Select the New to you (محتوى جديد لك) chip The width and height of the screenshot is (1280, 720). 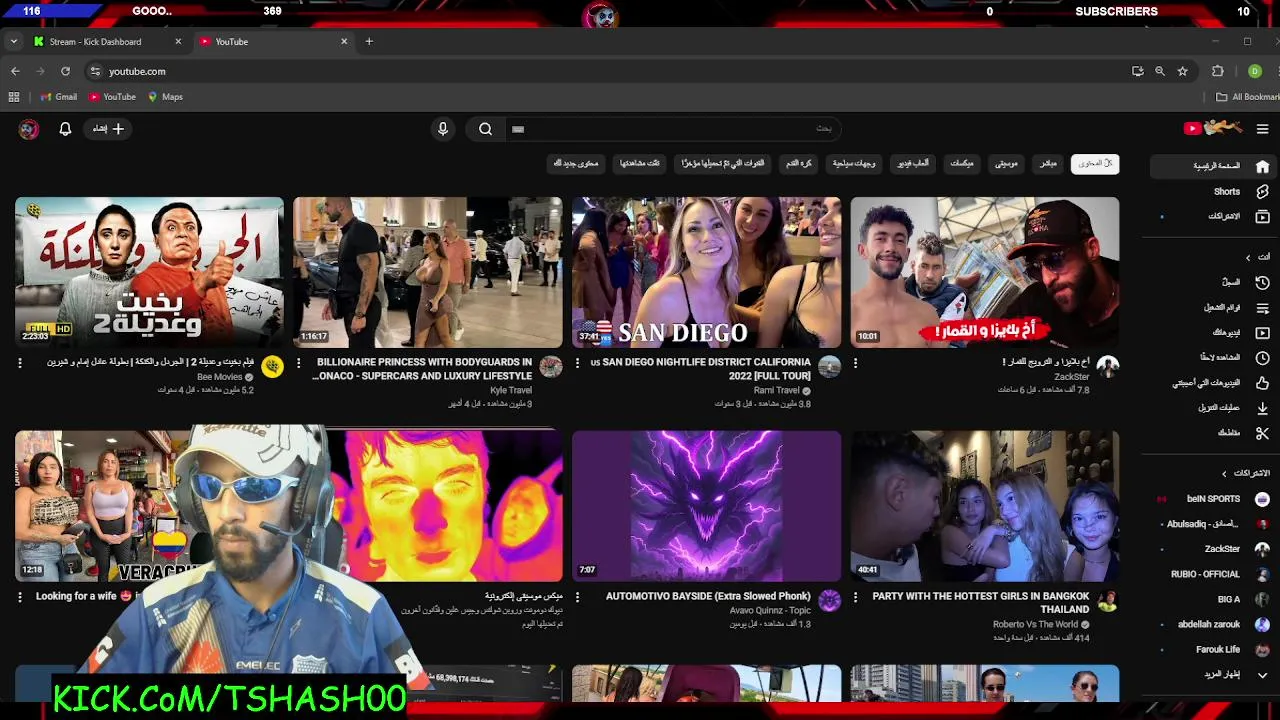pos(575,163)
